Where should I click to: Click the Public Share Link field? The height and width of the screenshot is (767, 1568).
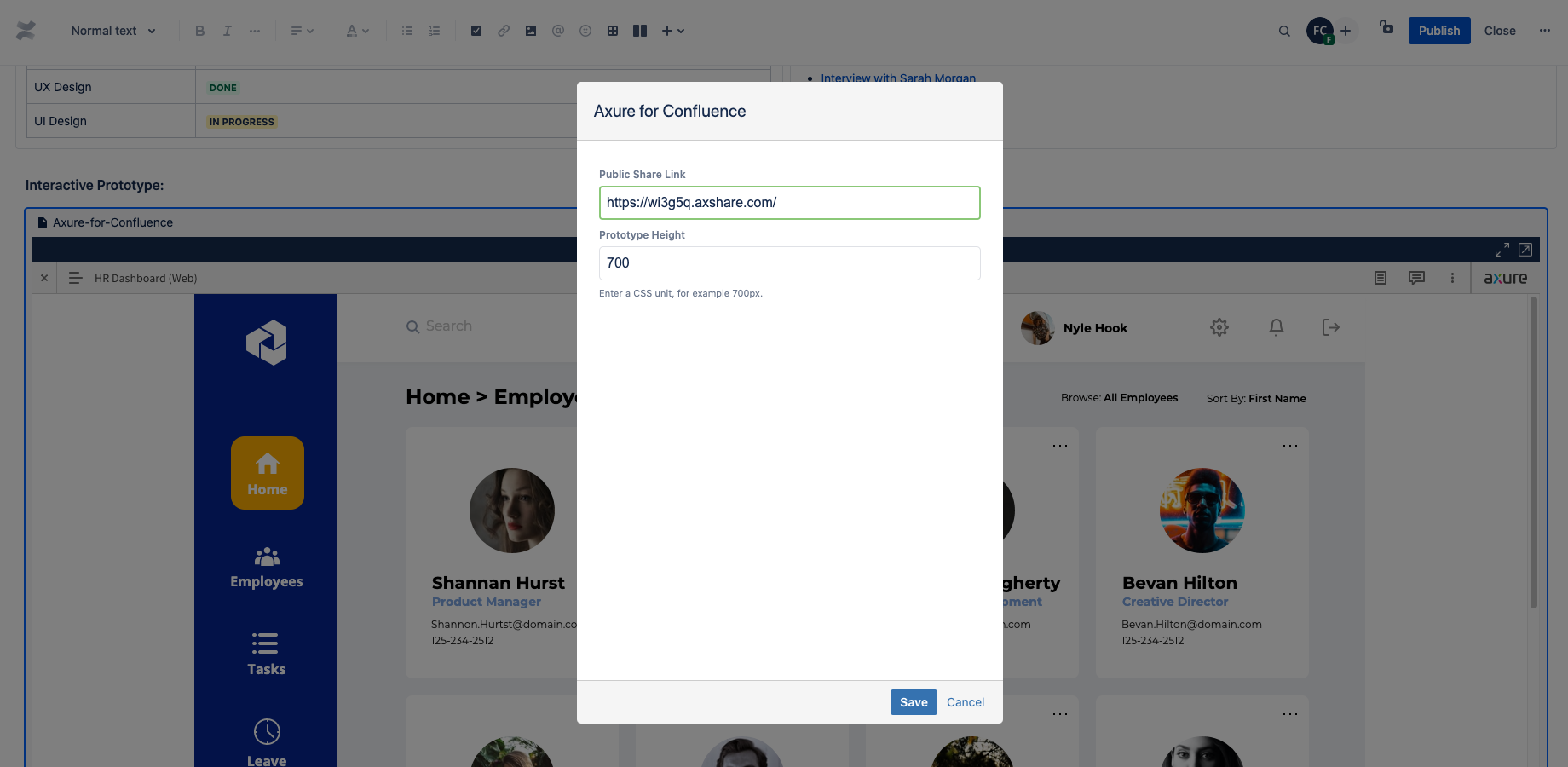790,203
